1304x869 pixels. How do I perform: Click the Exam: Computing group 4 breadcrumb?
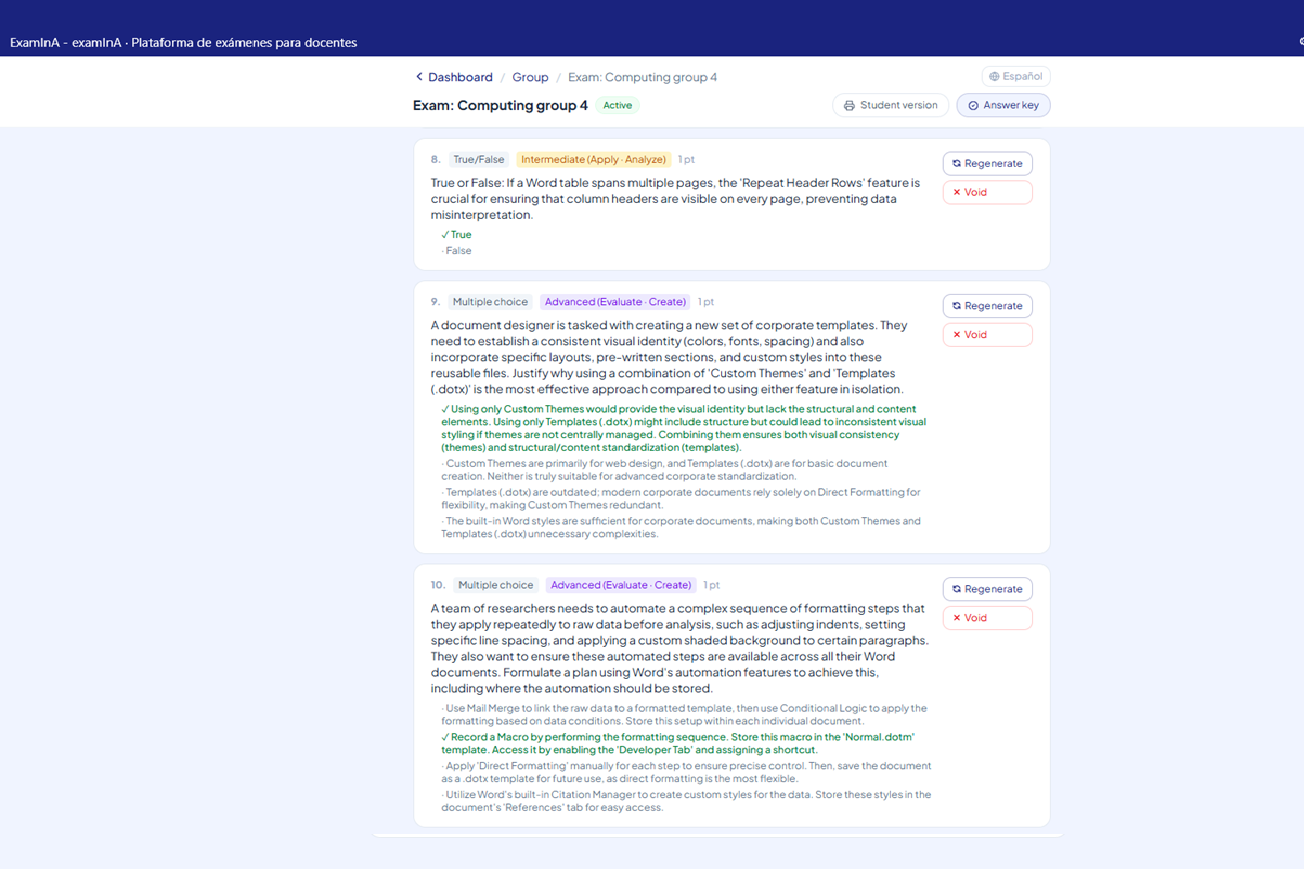[642, 77]
